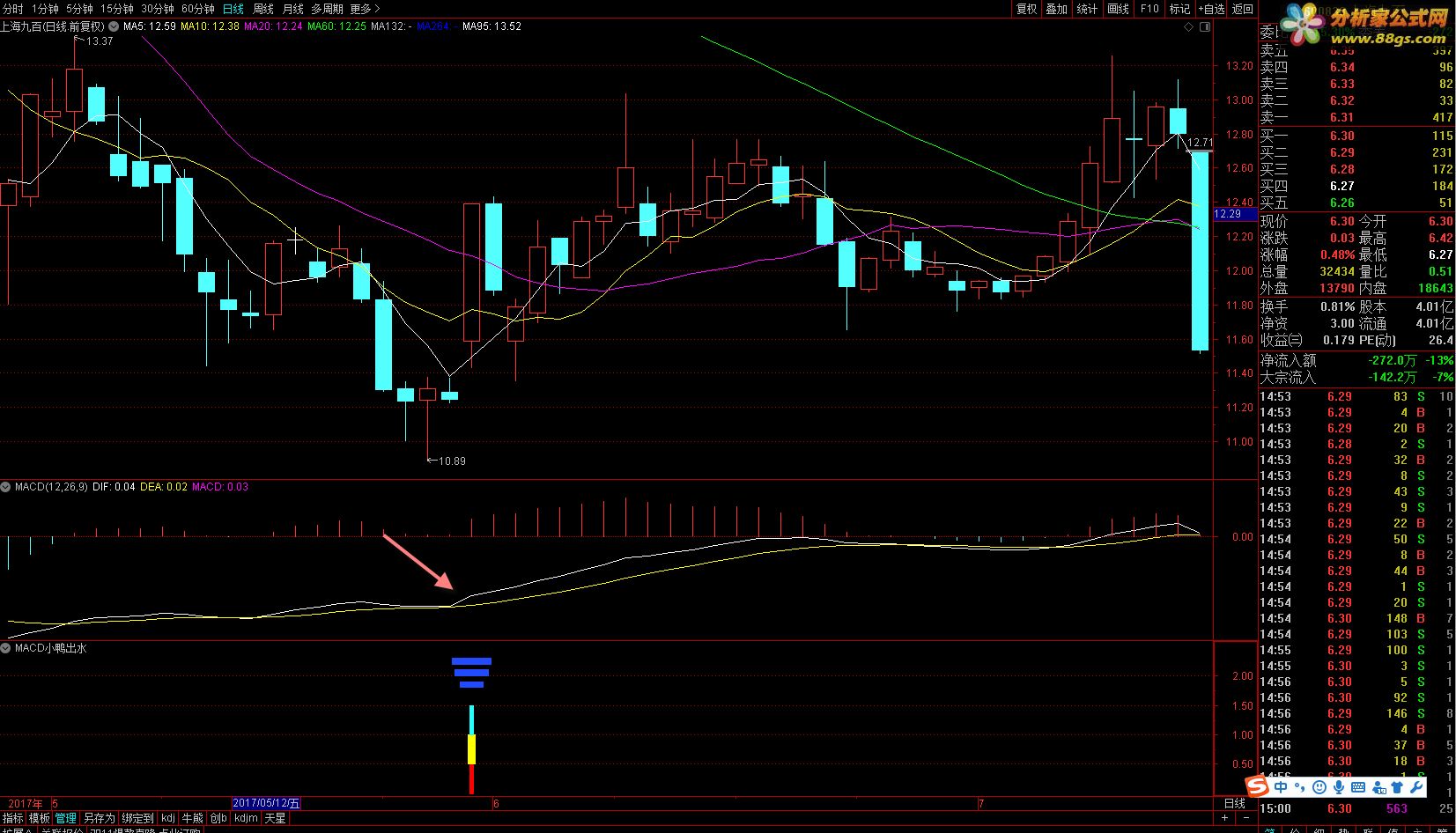
Task: Expand the 更多 > period options
Action: (366, 9)
